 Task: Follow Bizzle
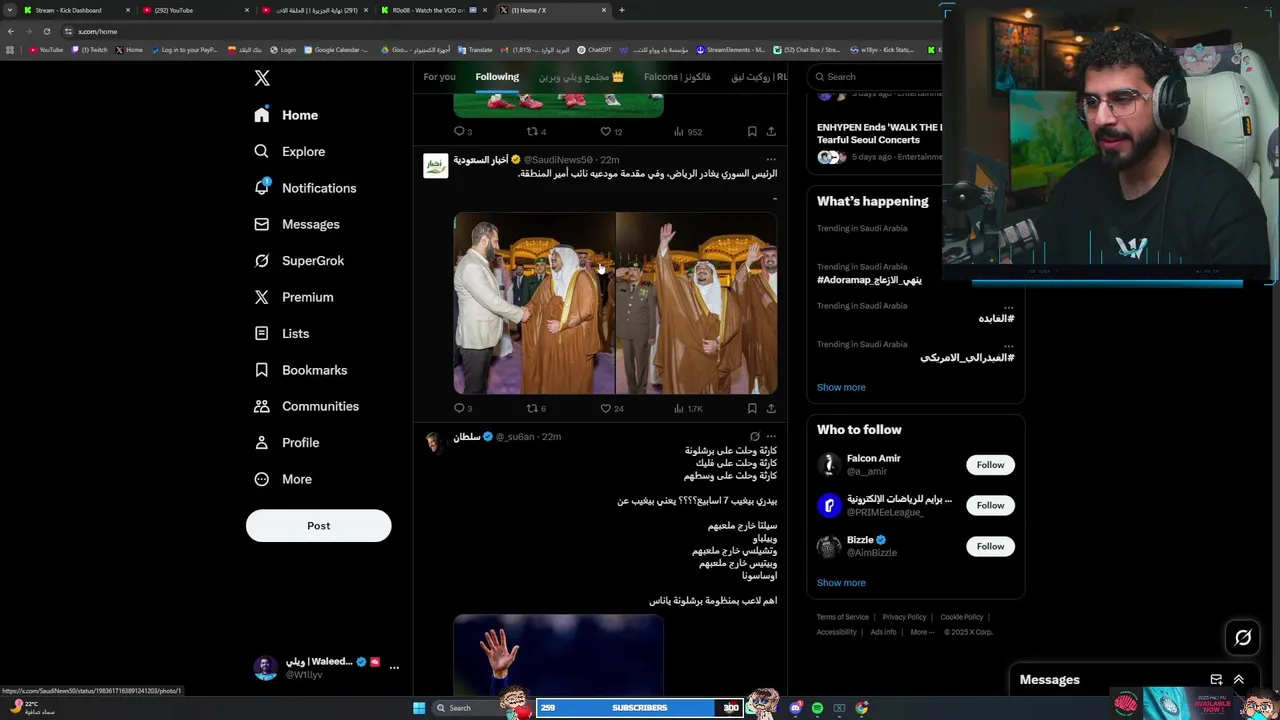(990, 546)
